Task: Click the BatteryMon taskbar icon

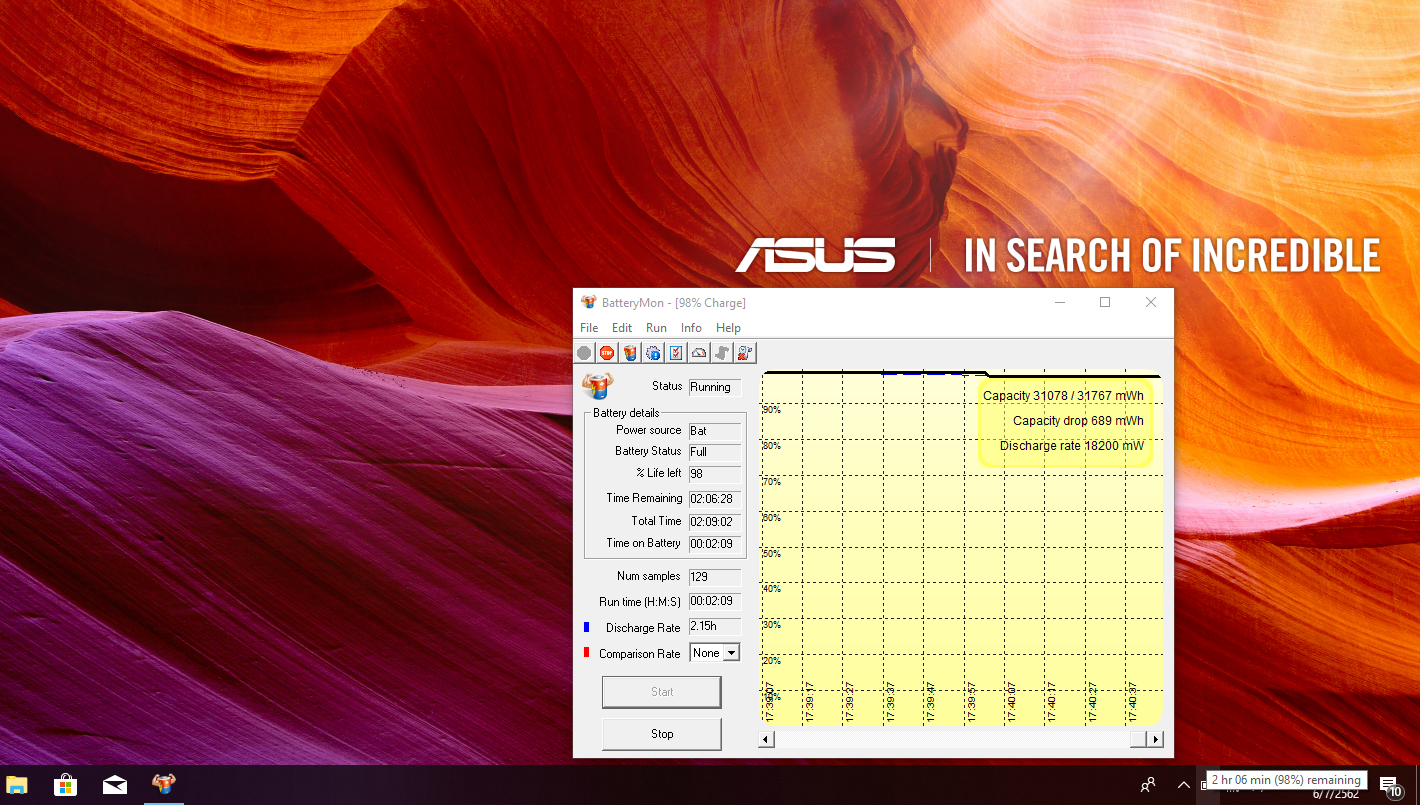Action: (163, 785)
